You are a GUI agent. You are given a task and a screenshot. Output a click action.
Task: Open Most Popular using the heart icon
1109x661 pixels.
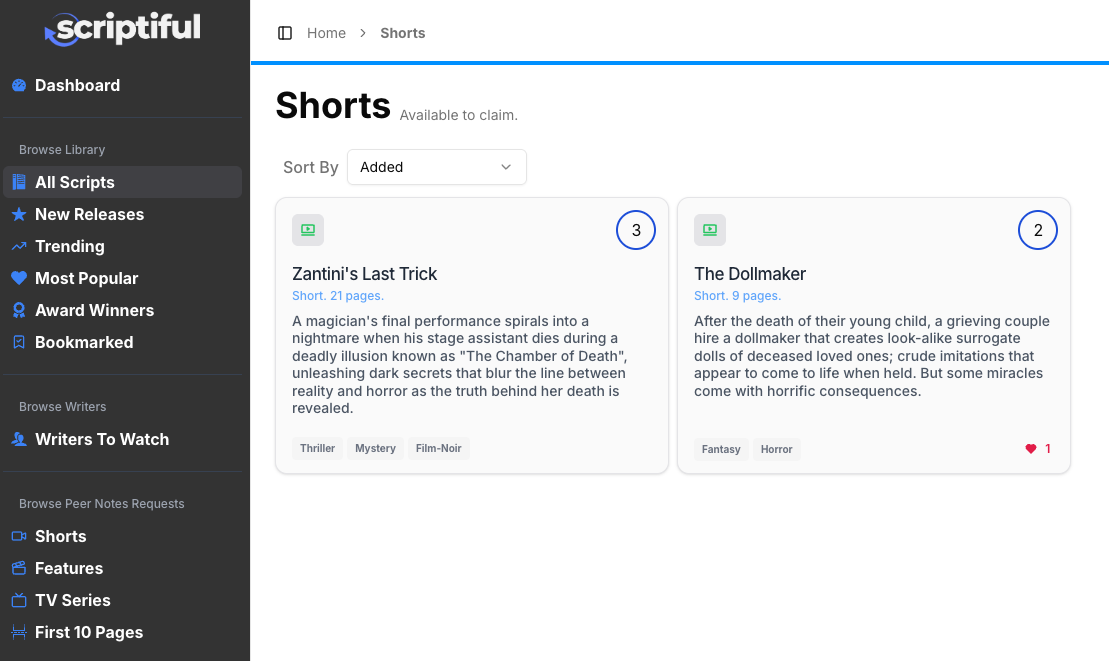(18, 278)
